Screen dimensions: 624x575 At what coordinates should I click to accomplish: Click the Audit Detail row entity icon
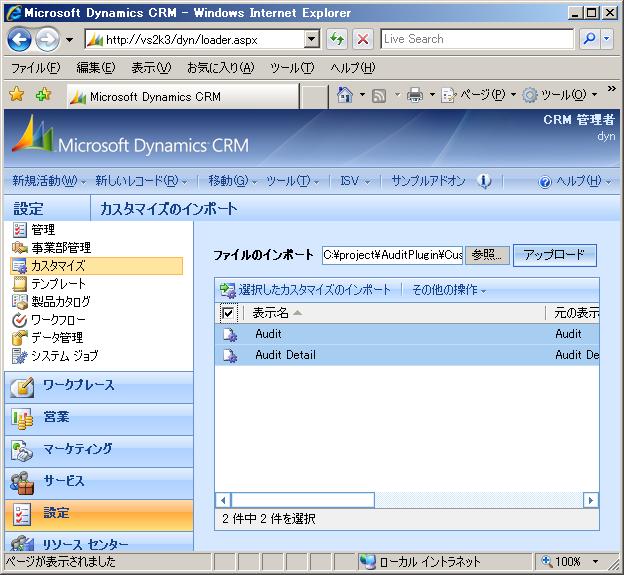point(230,355)
